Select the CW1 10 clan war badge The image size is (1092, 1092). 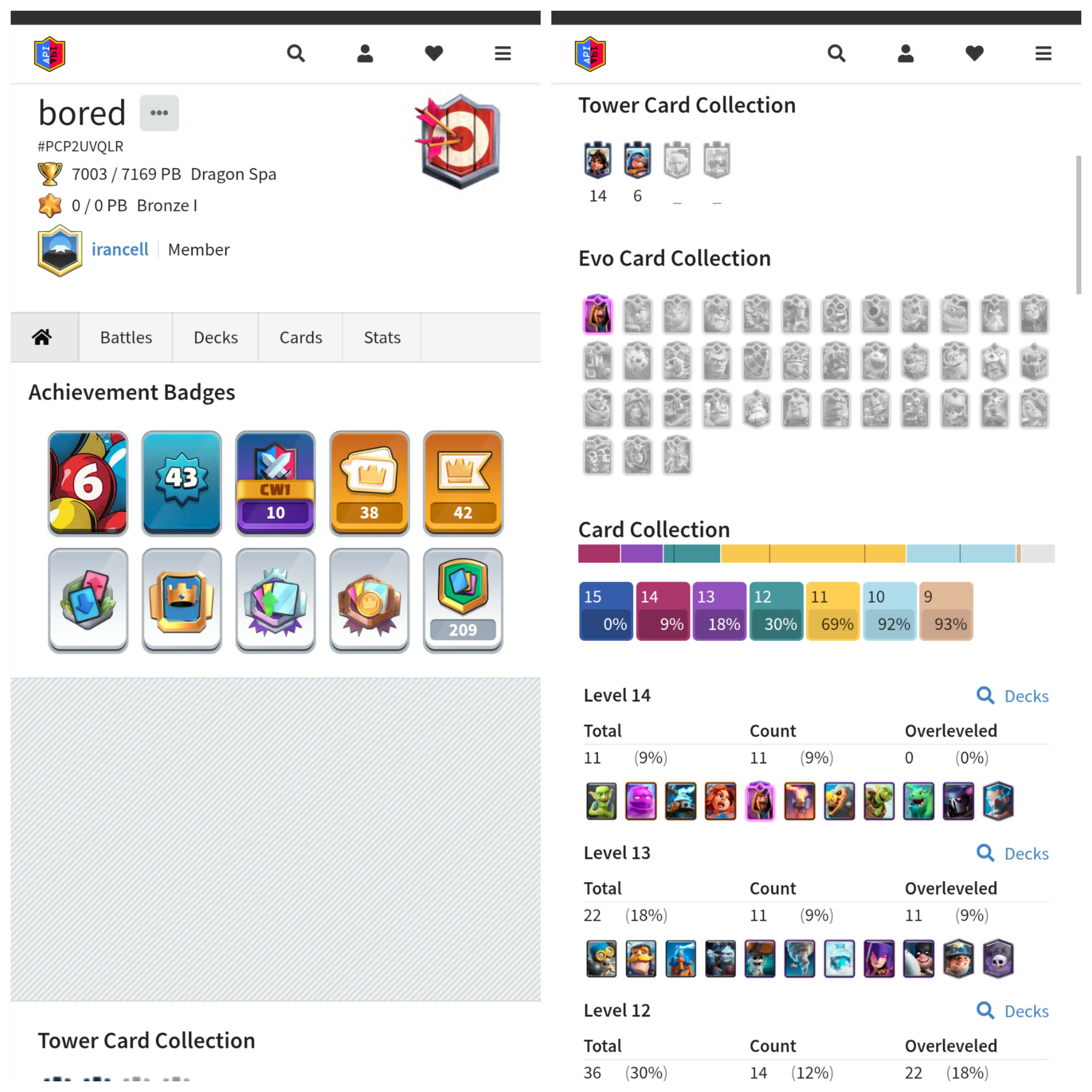coord(275,484)
